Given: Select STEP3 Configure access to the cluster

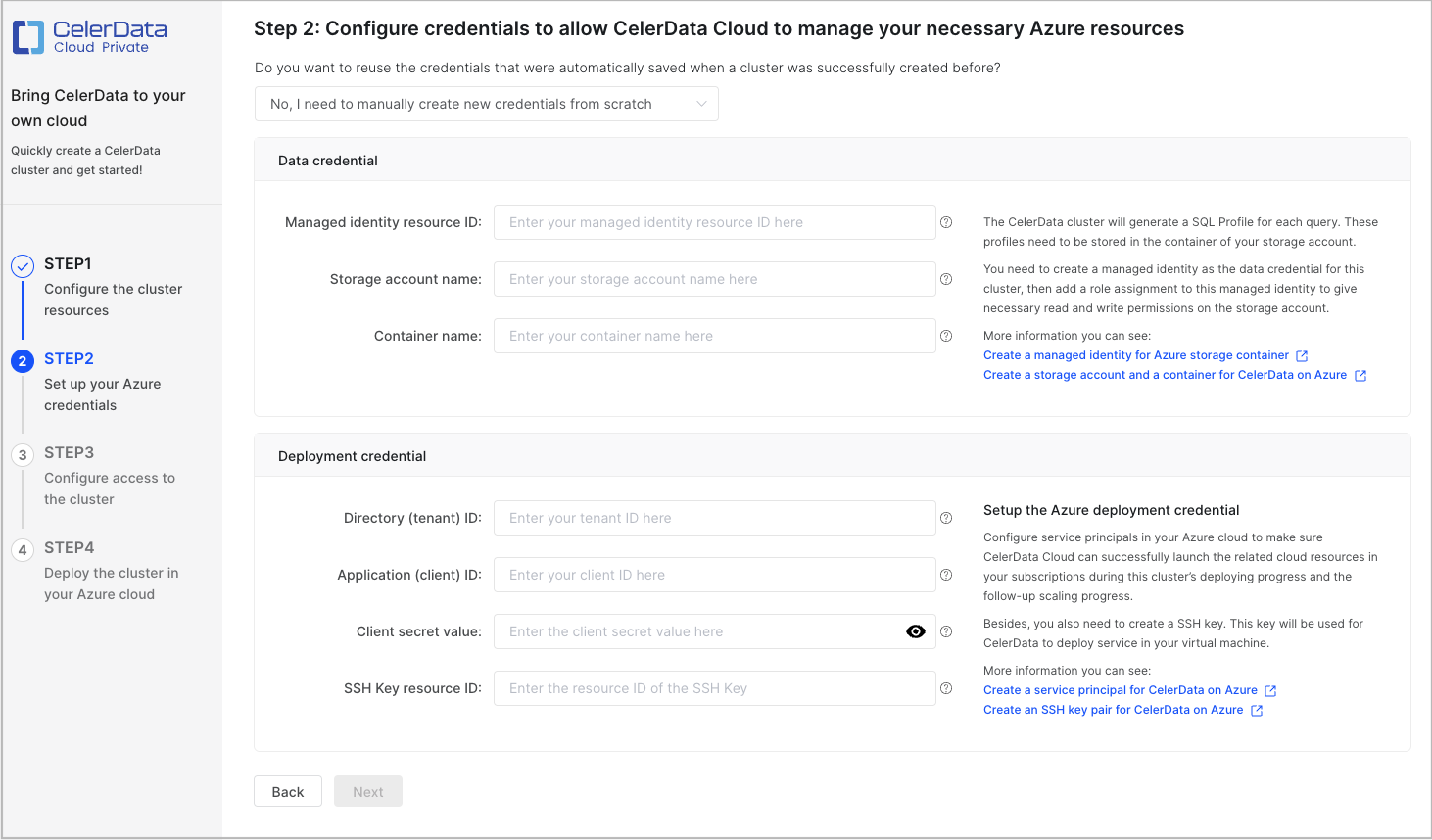Looking at the screenshot, I should point(110,477).
